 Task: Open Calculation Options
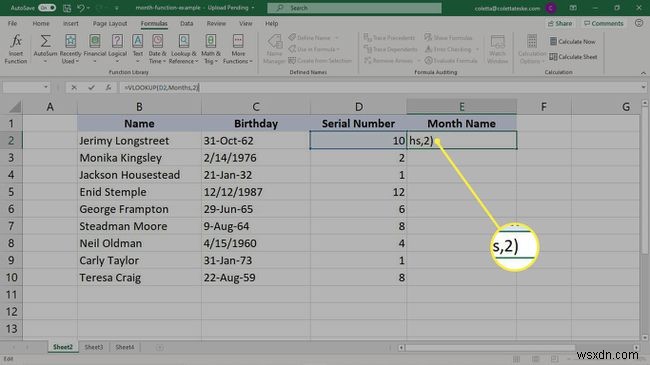[x=532, y=49]
